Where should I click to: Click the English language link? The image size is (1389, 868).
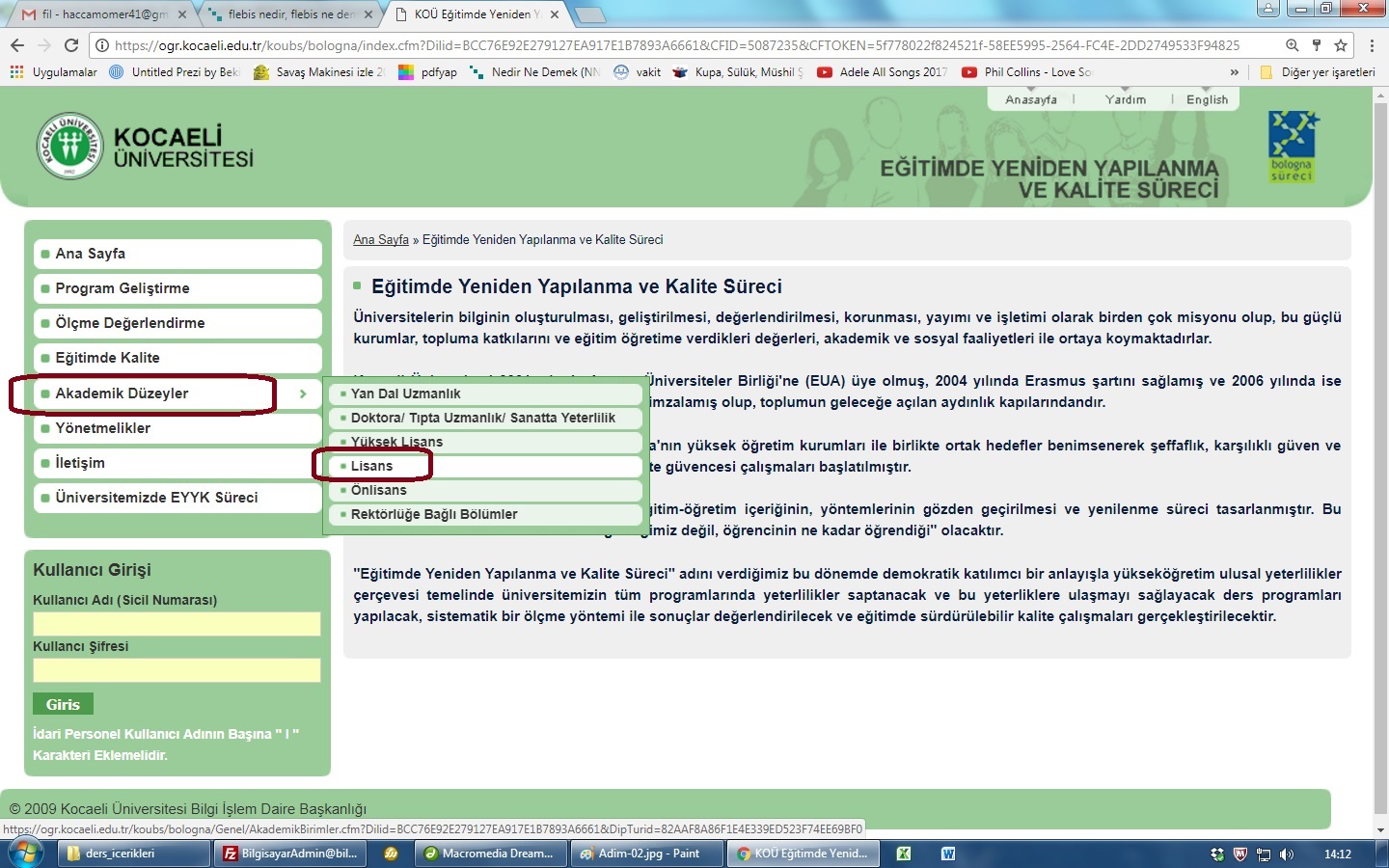[1207, 99]
